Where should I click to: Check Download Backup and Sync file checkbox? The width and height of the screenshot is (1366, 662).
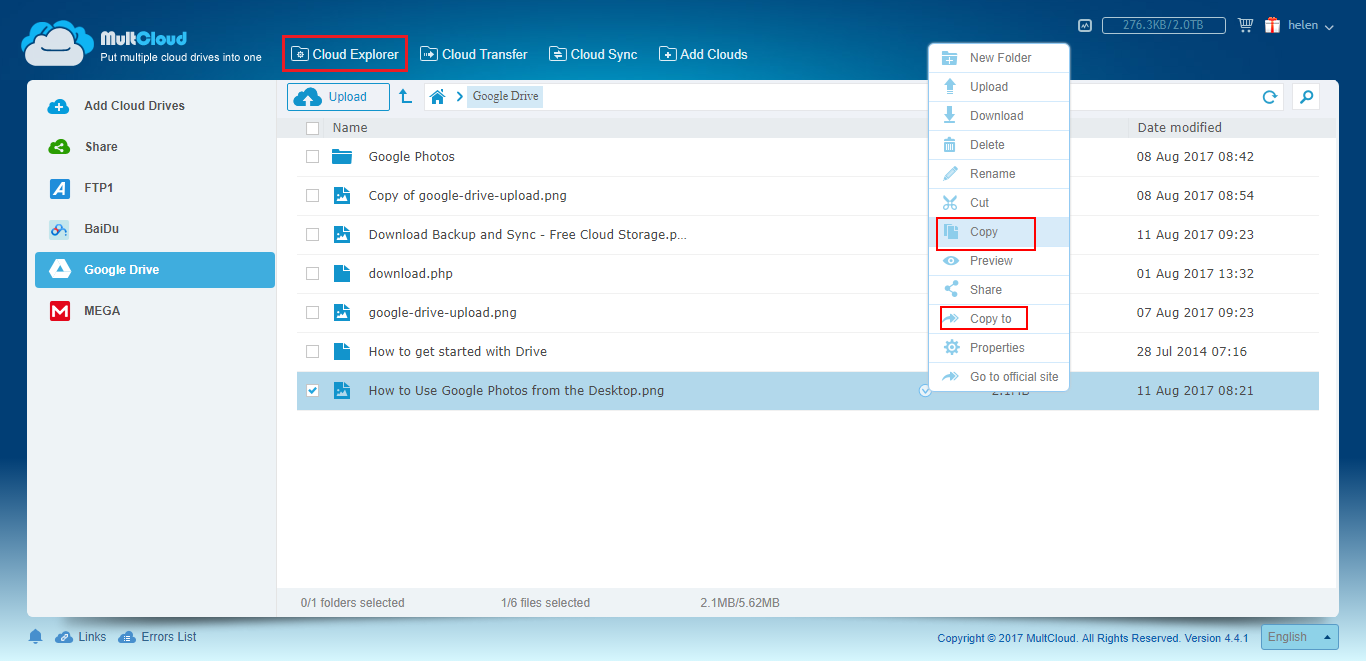coord(313,235)
